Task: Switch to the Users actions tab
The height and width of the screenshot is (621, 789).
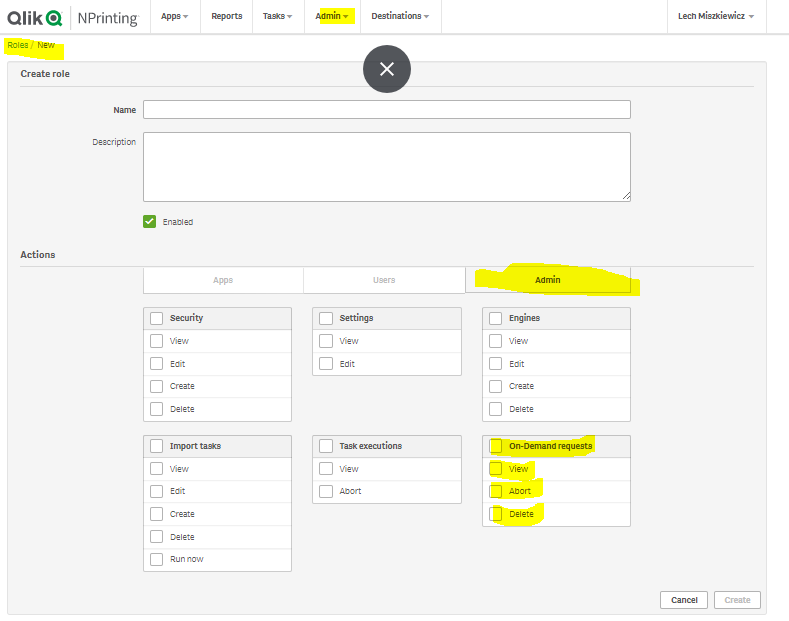Action: point(384,280)
